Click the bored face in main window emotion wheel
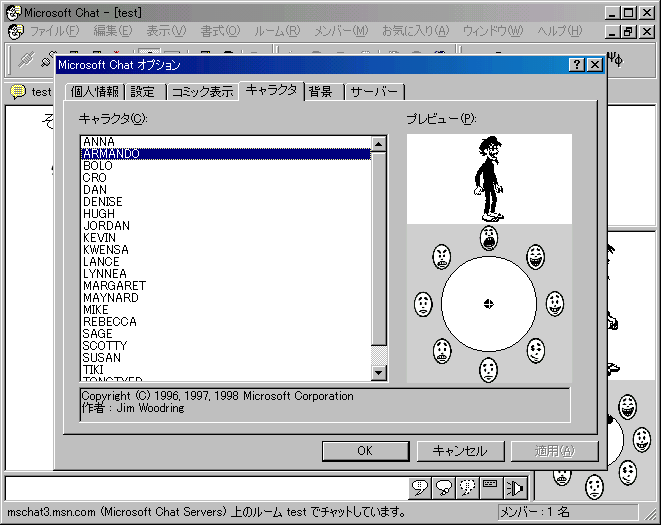This screenshot has height=525, width=661. click(x=594, y=486)
